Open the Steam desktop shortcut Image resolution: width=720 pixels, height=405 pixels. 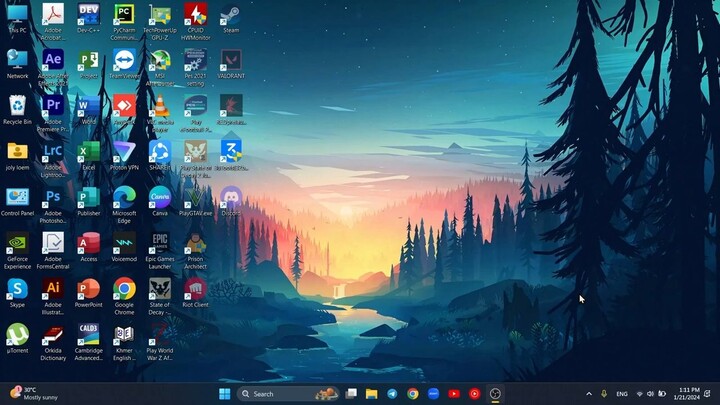pyautogui.click(x=231, y=16)
